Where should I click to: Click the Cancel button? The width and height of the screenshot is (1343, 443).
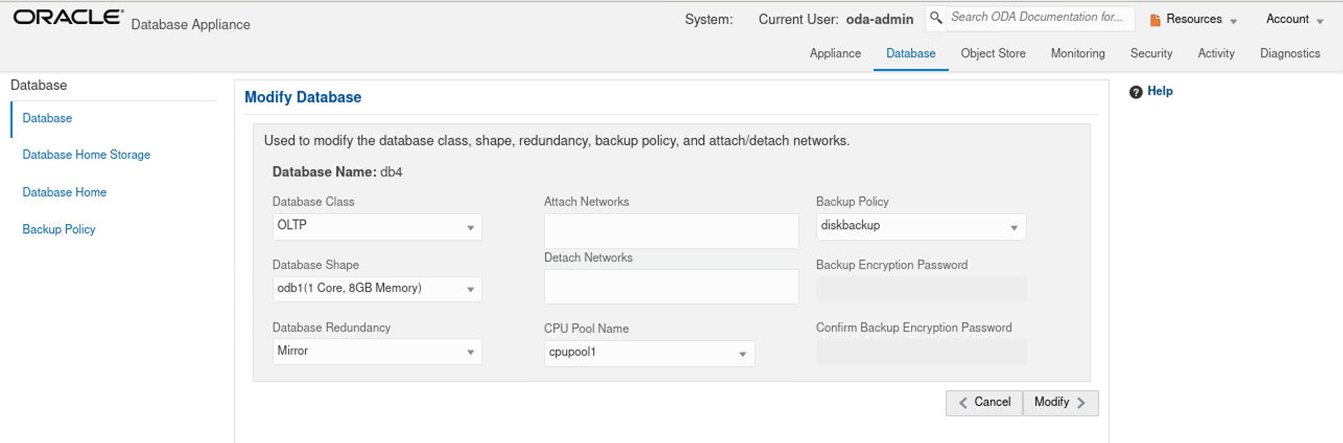(984, 402)
